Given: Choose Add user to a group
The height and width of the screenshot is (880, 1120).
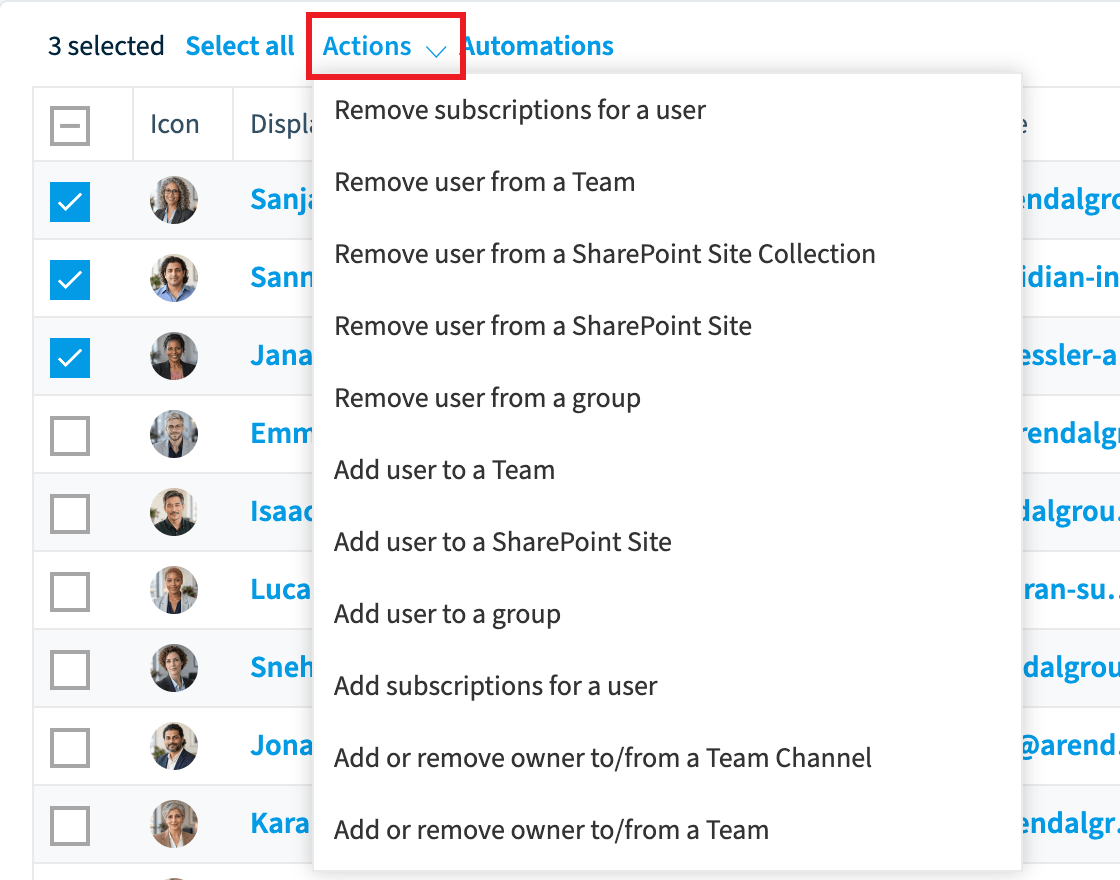Looking at the screenshot, I should tap(667, 614).
